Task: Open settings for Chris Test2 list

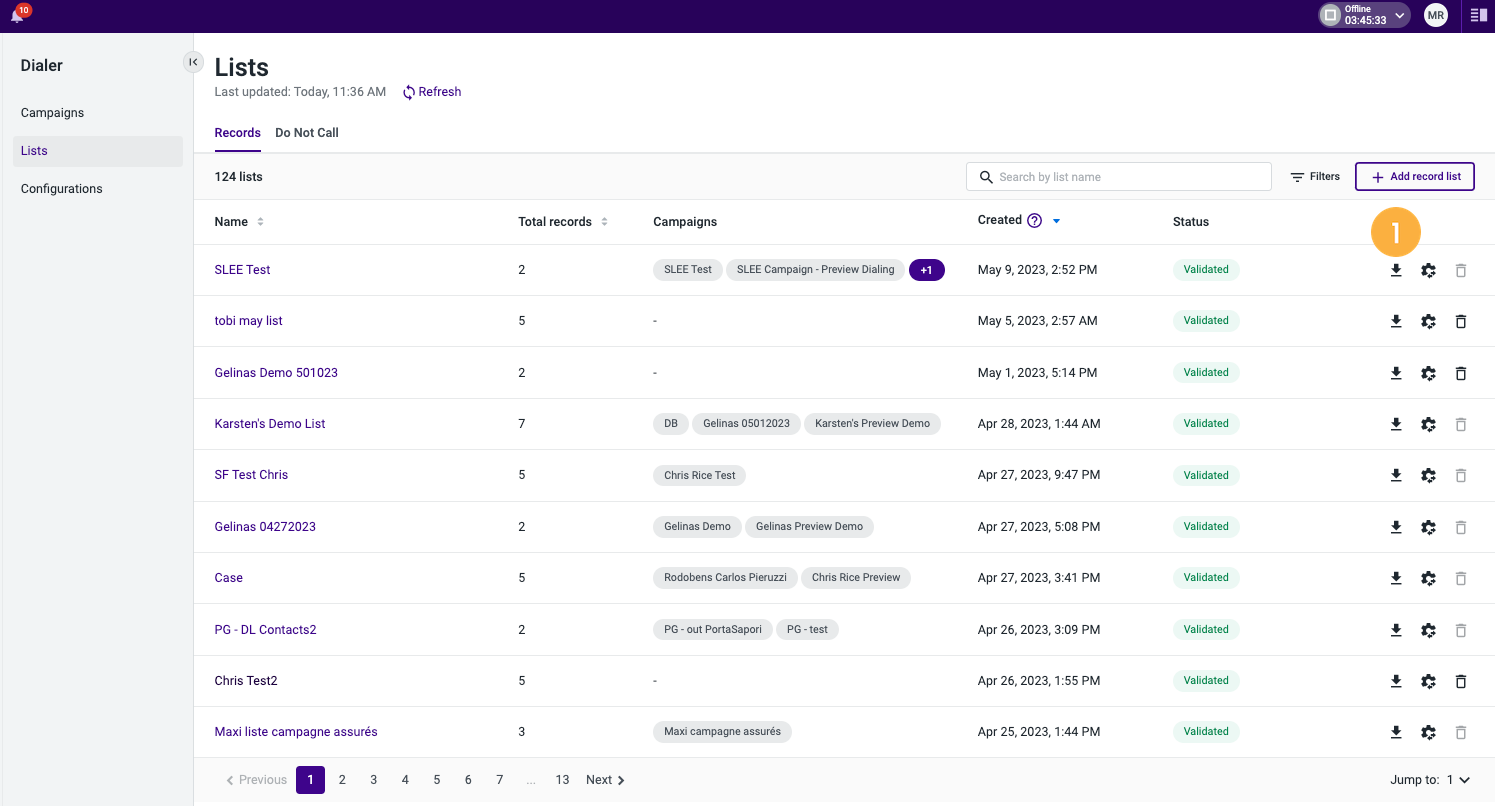Action: [1428, 681]
